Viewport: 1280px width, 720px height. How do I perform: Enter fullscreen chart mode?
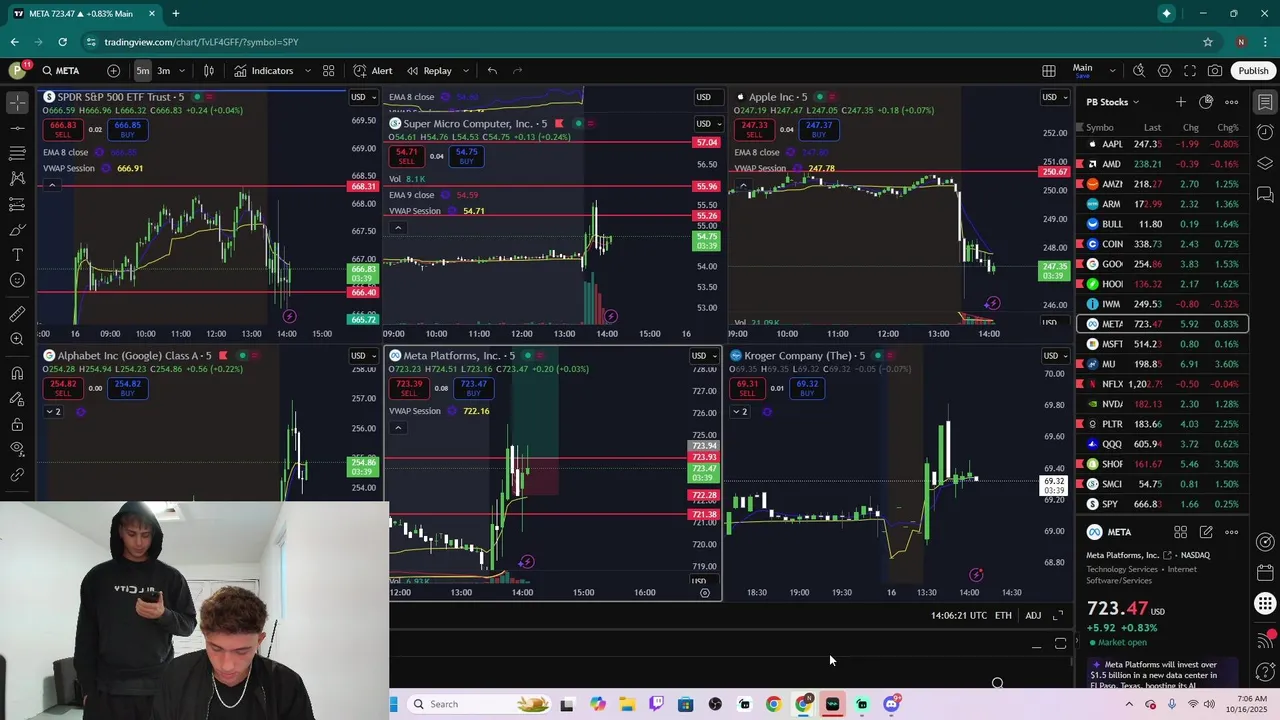tap(1190, 71)
